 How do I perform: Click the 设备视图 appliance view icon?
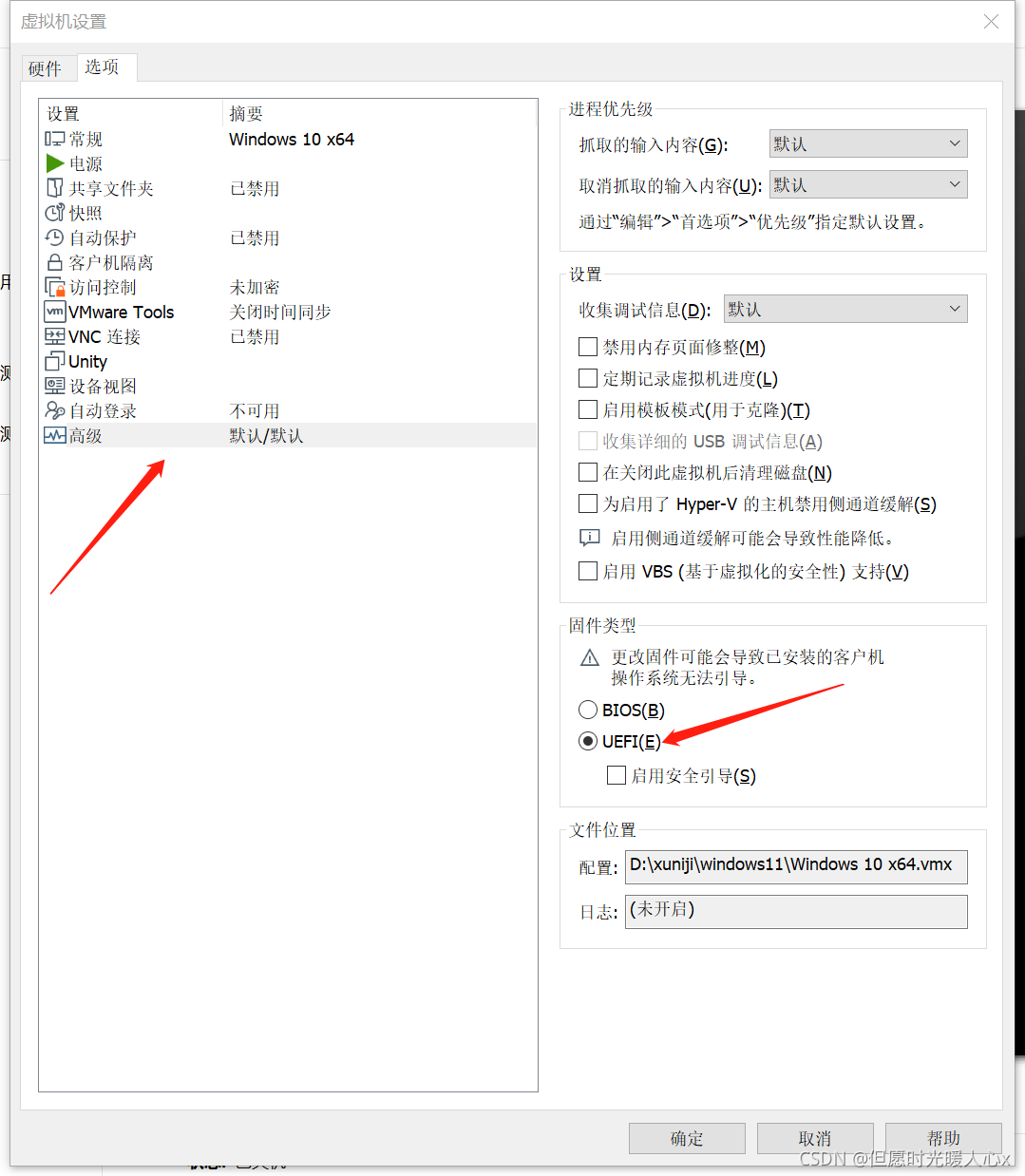[x=55, y=386]
